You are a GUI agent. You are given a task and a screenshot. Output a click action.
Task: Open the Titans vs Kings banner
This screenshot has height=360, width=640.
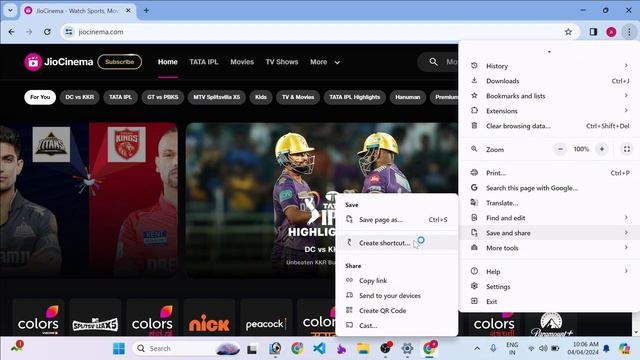[x=89, y=200]
